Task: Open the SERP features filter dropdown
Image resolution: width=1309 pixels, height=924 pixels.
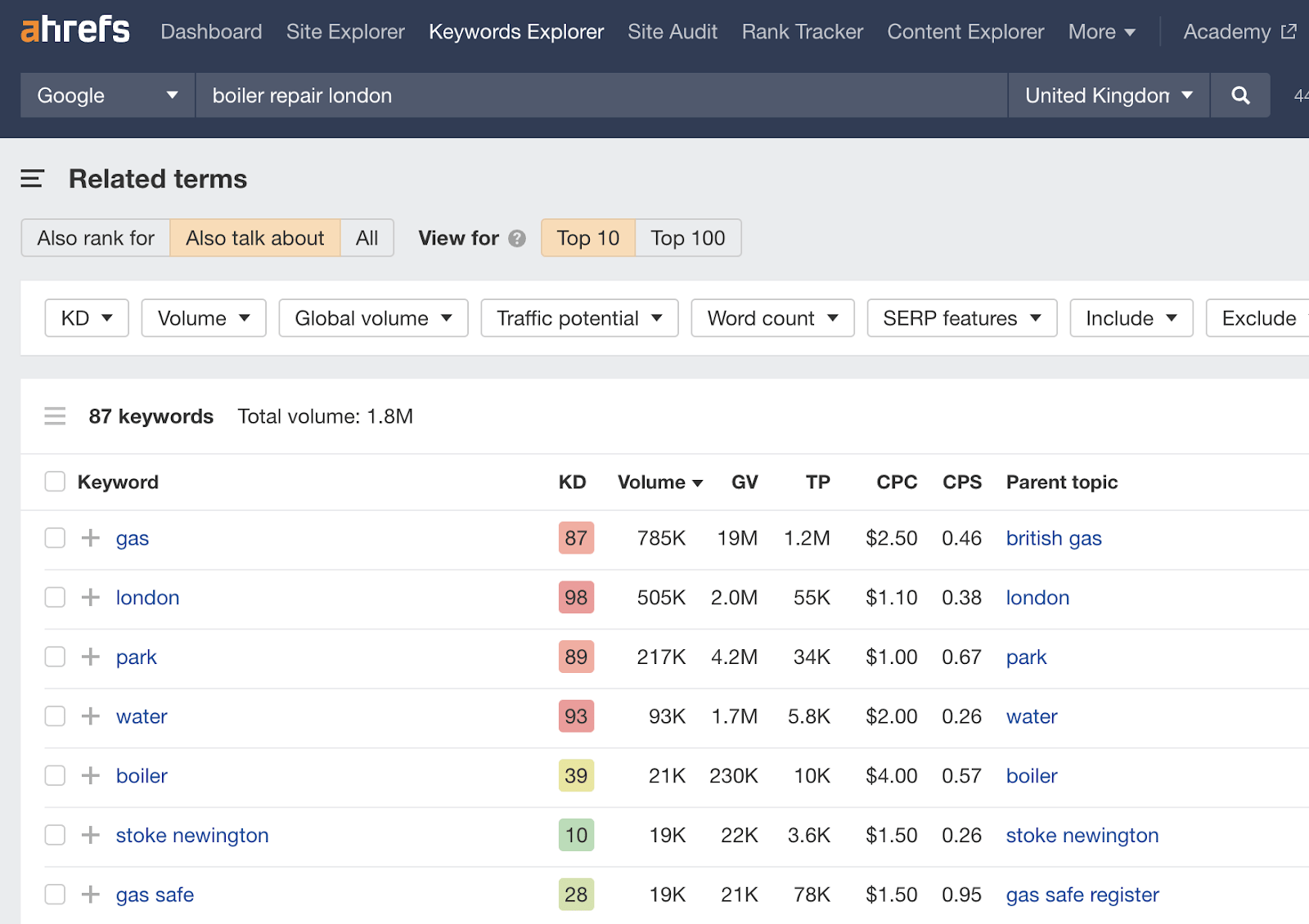Action: [x=961, y=318]
